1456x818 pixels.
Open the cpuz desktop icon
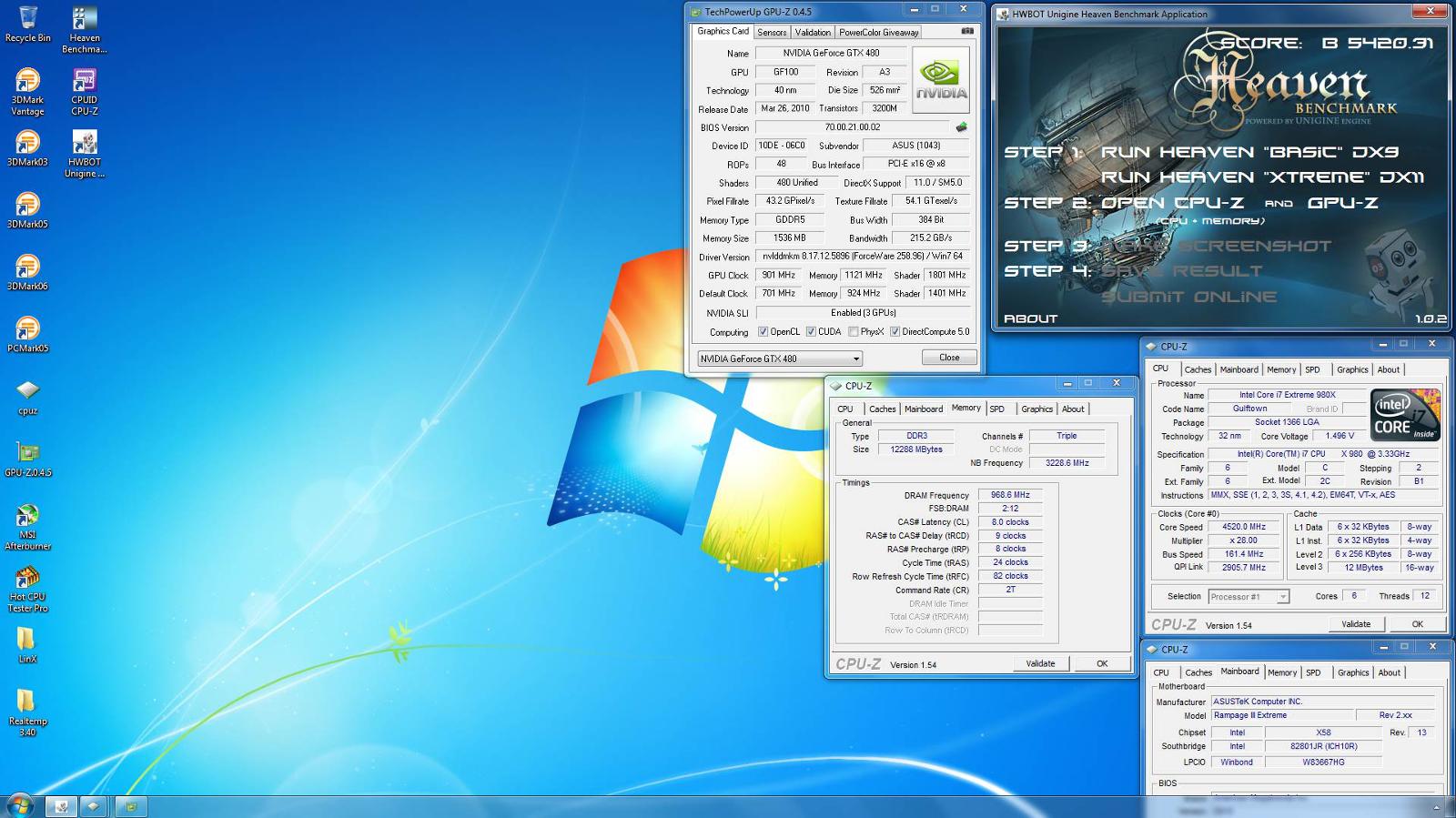tap(27, 397)
